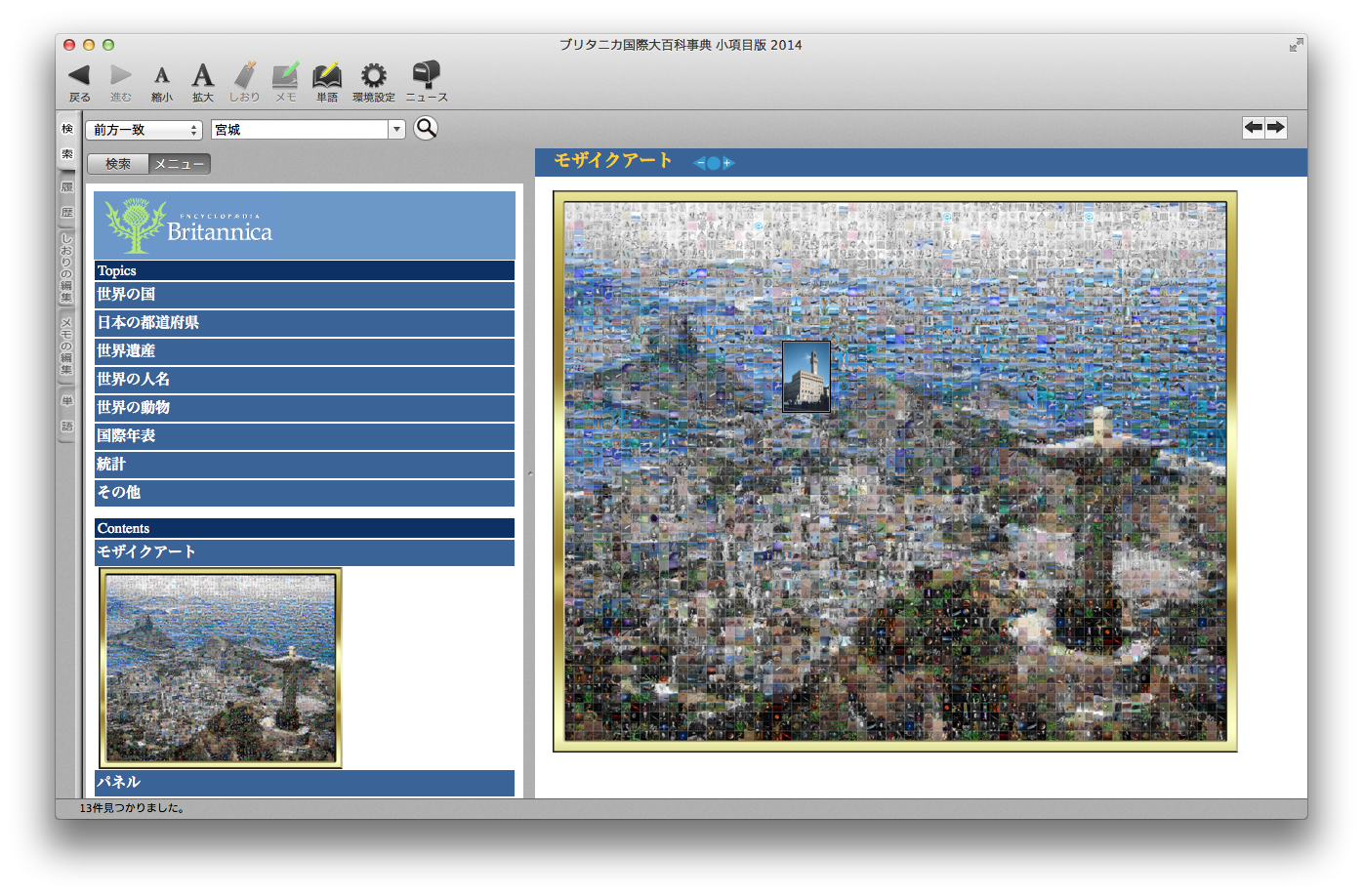Click the mosaic zoom plus control

728,163
